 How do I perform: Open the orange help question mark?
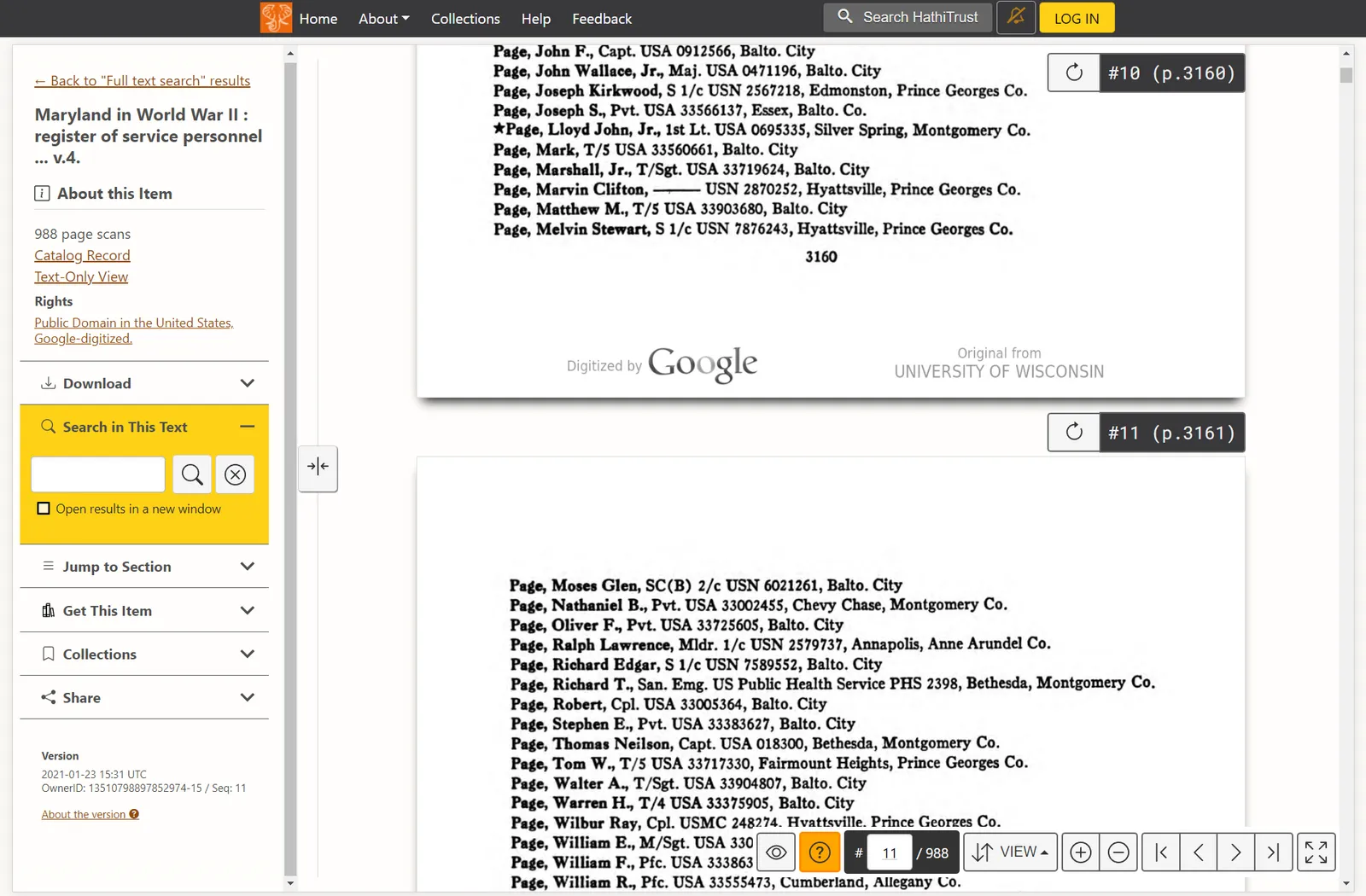[820, 852]
